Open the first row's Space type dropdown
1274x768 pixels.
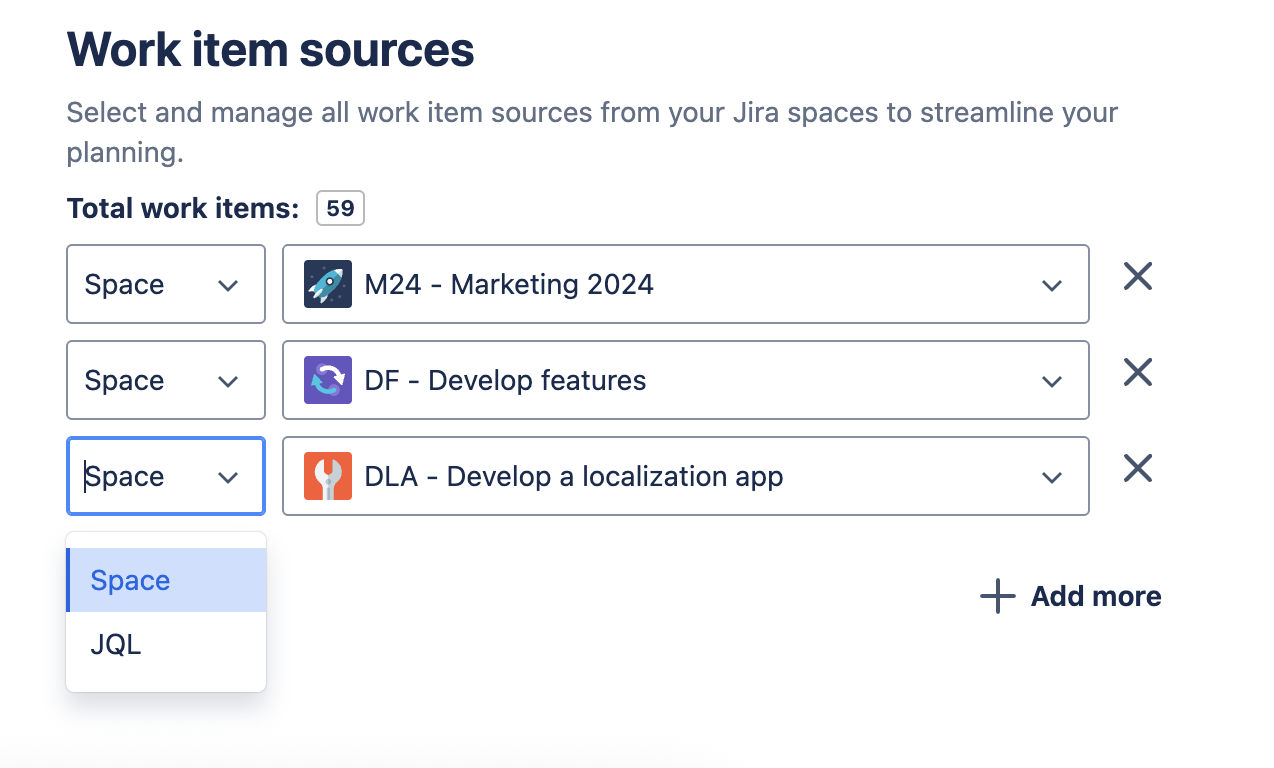tap(165, 285)
